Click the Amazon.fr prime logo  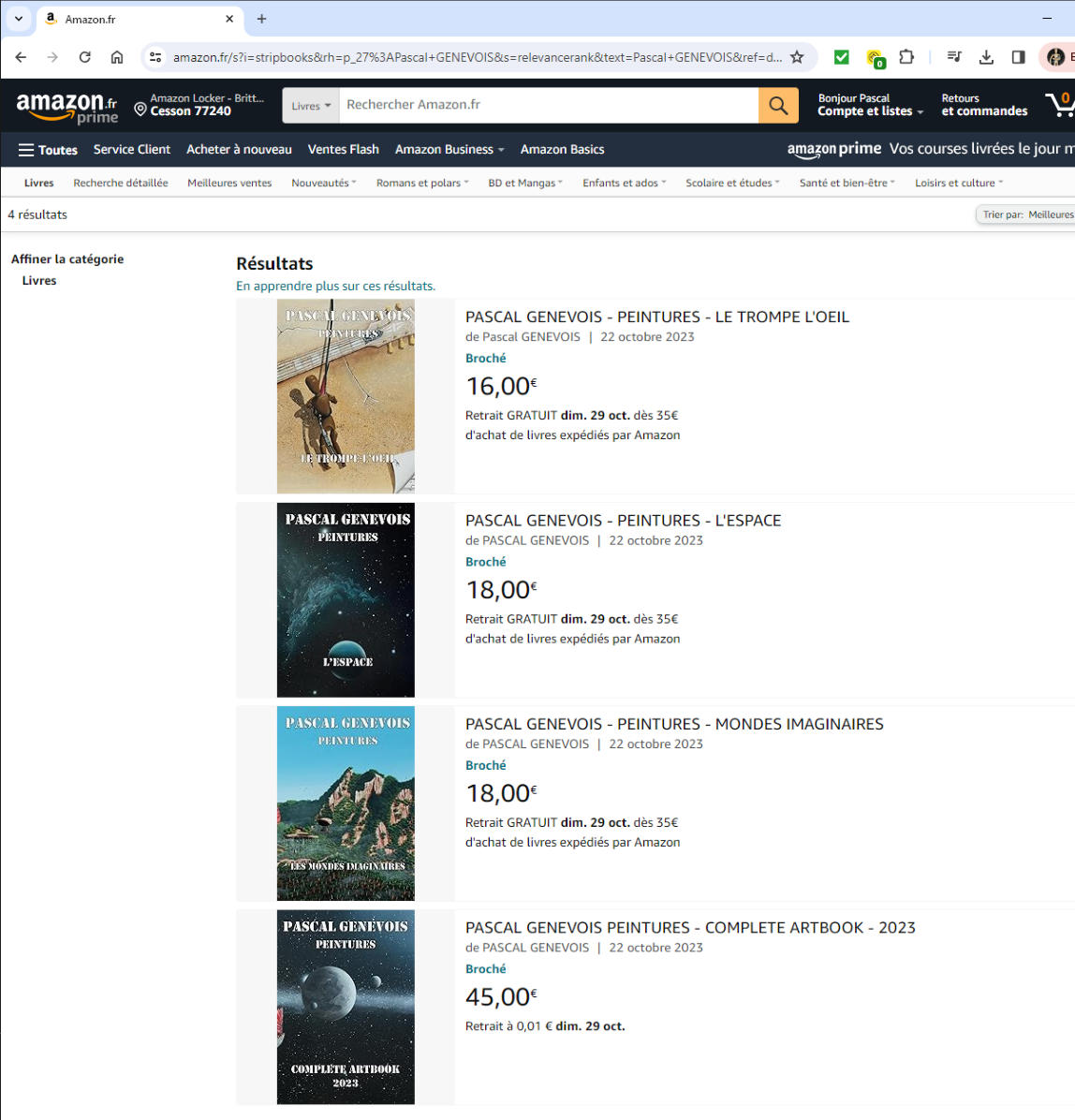tap(66, 107)
